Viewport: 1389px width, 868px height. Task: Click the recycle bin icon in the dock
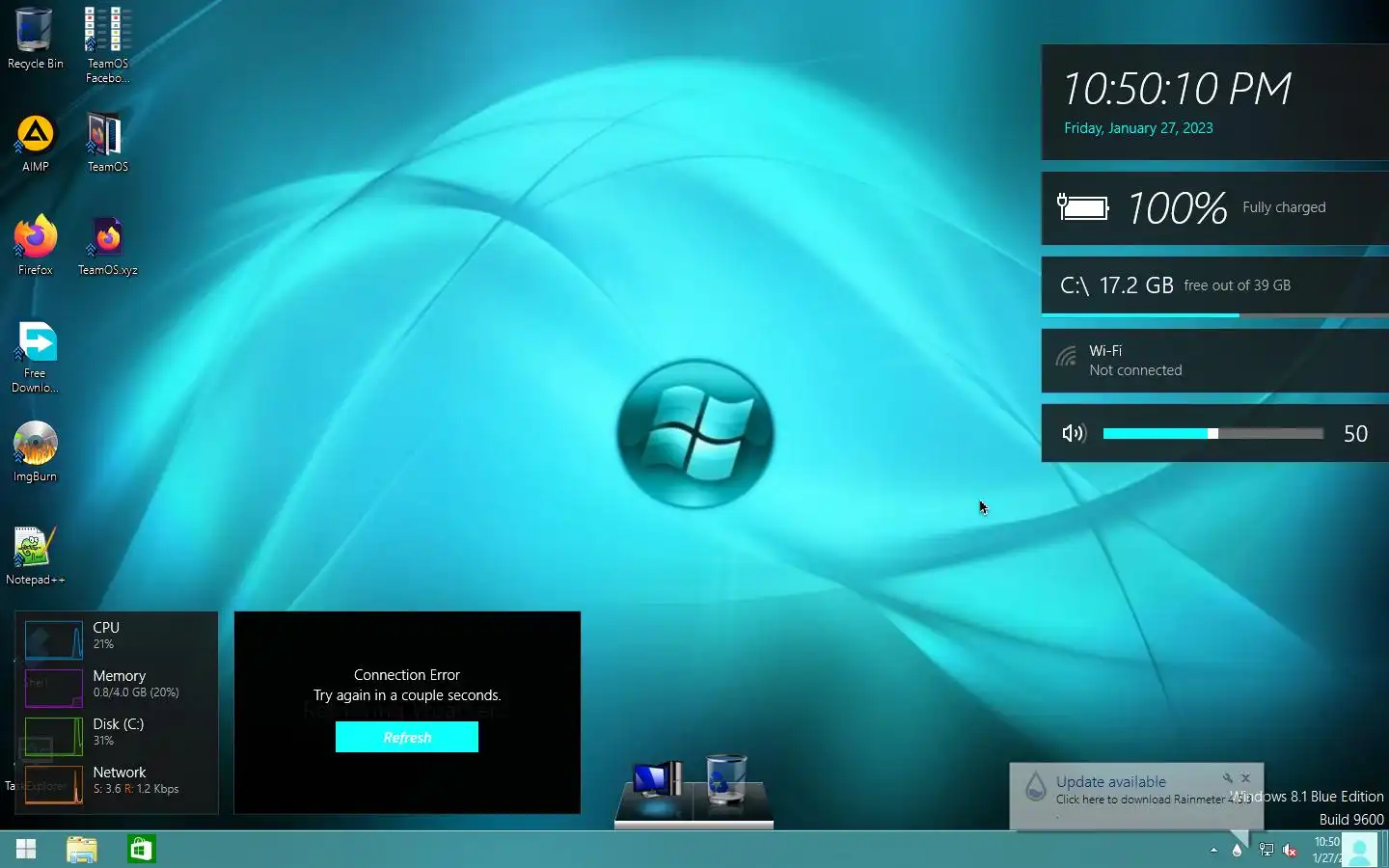(726, 778)
